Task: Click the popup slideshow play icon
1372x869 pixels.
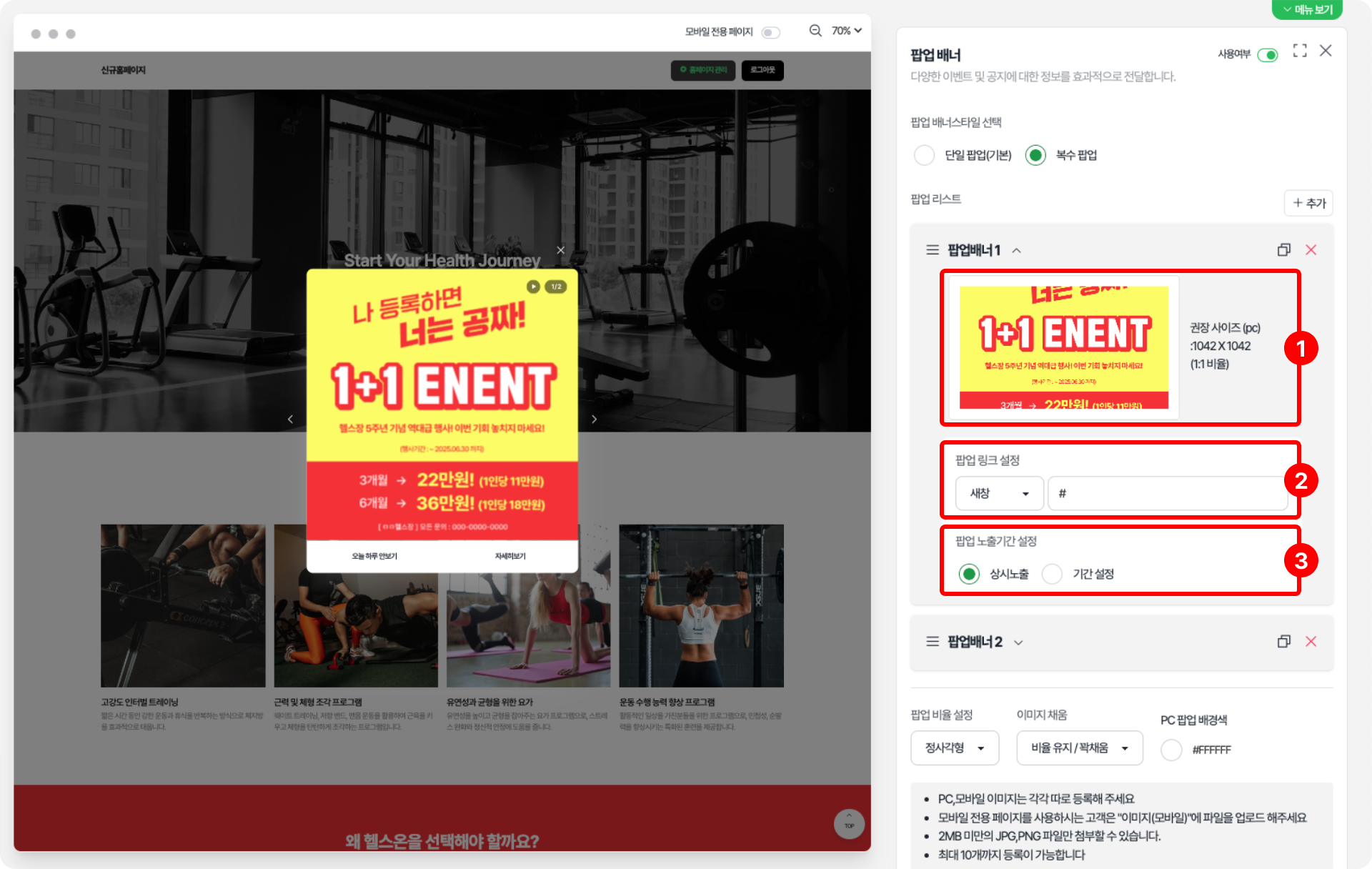Action: pos(533,287)
